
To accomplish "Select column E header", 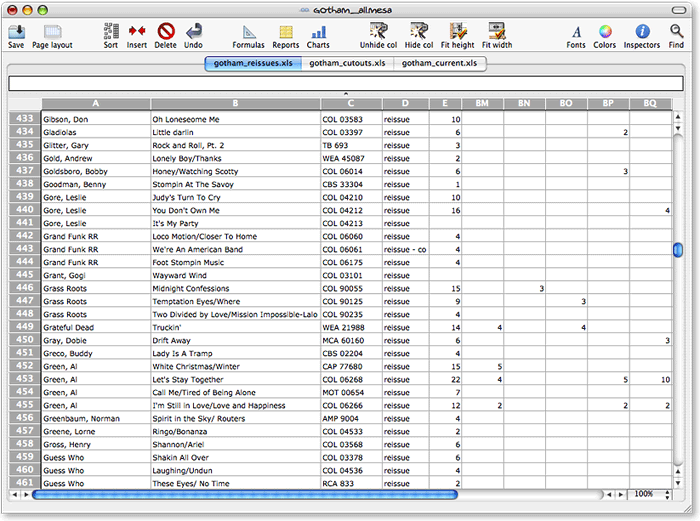I will pos(445,104).
